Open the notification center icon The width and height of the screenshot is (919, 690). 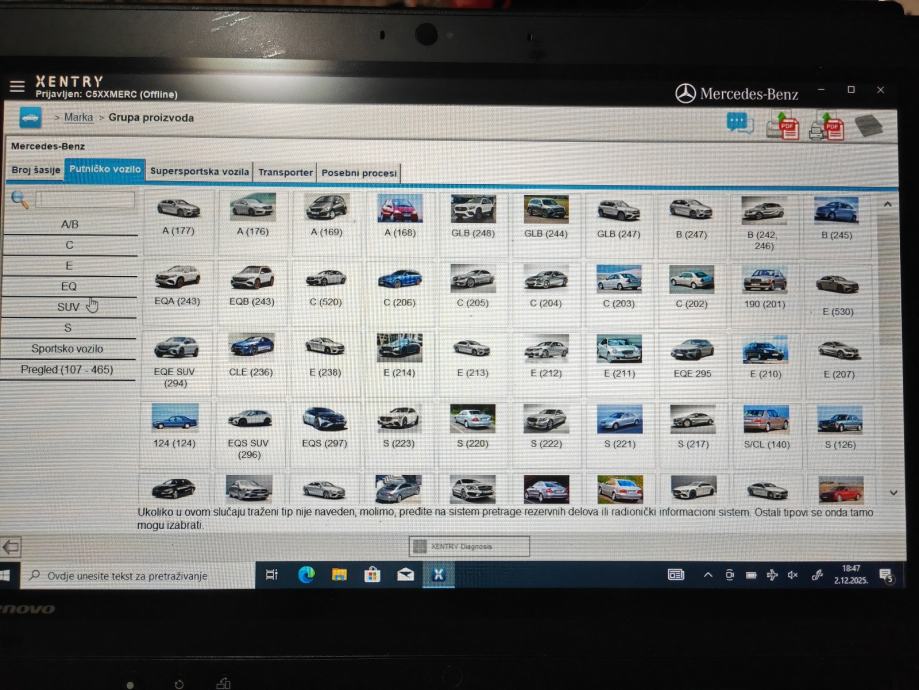tap(886, 576)
